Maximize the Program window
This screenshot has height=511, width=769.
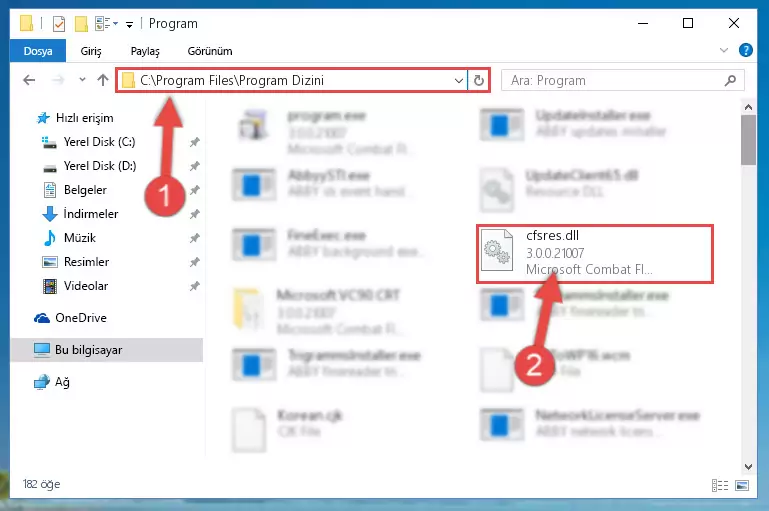click(688, 23)
